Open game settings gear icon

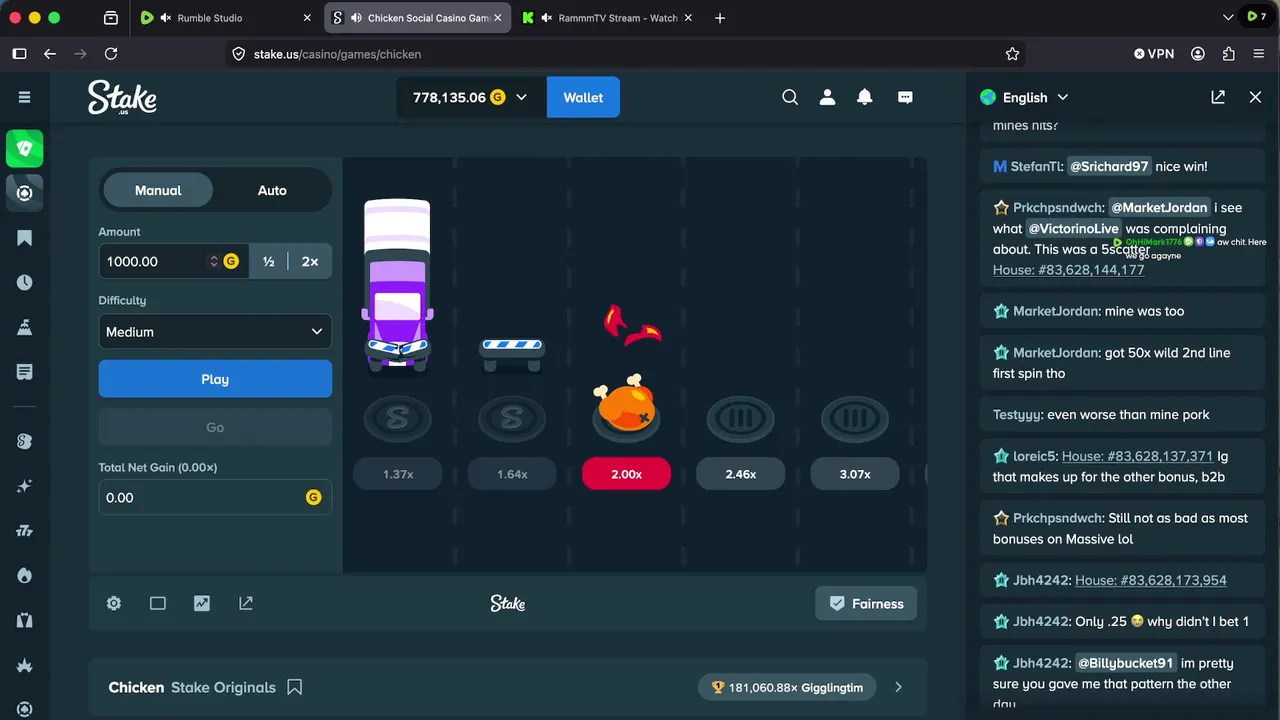pyautogui.click(x=114, y=603)
